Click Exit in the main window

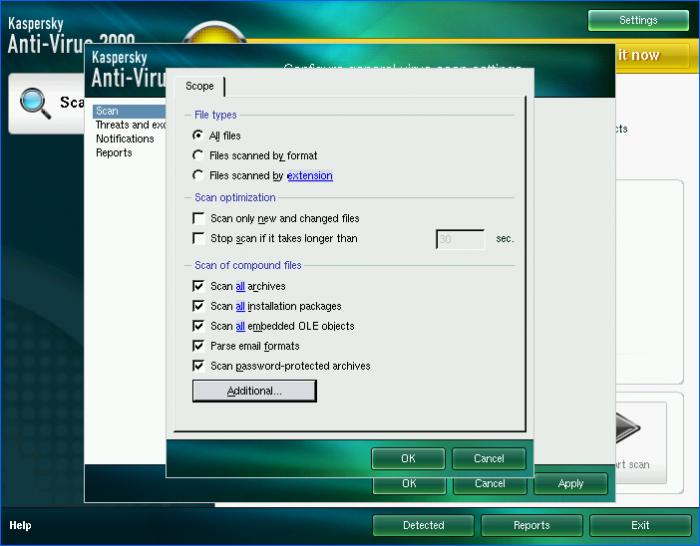(x=640, y=525)
